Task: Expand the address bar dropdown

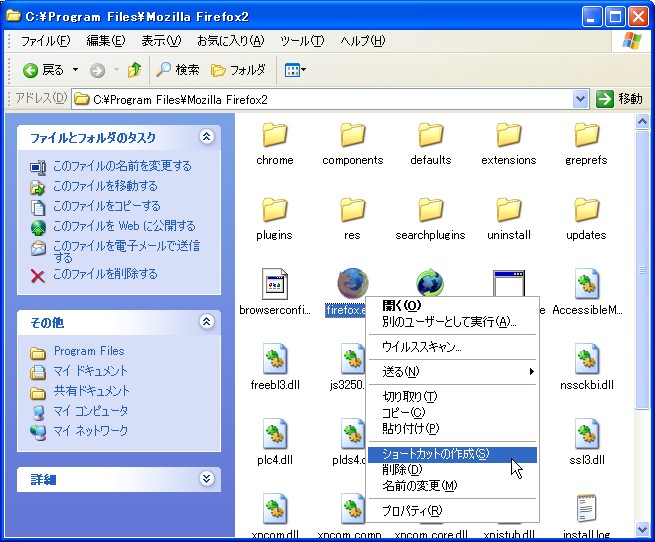Action: (x=580, y=99)
